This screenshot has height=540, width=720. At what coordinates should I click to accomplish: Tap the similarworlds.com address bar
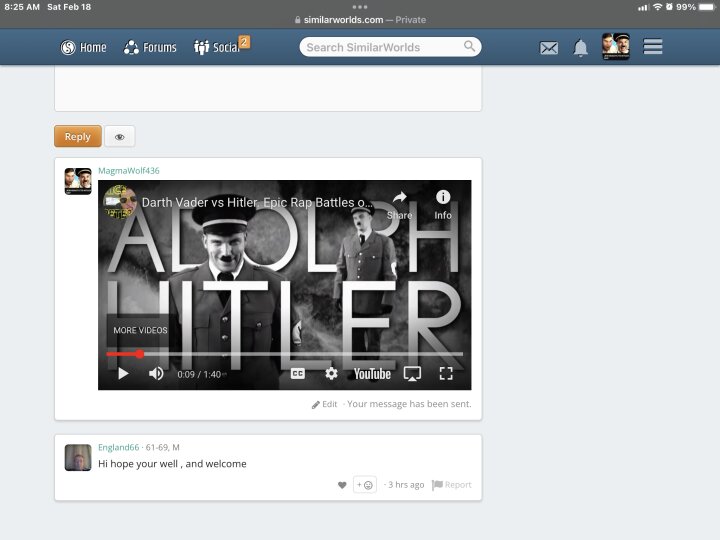point(360,20)
